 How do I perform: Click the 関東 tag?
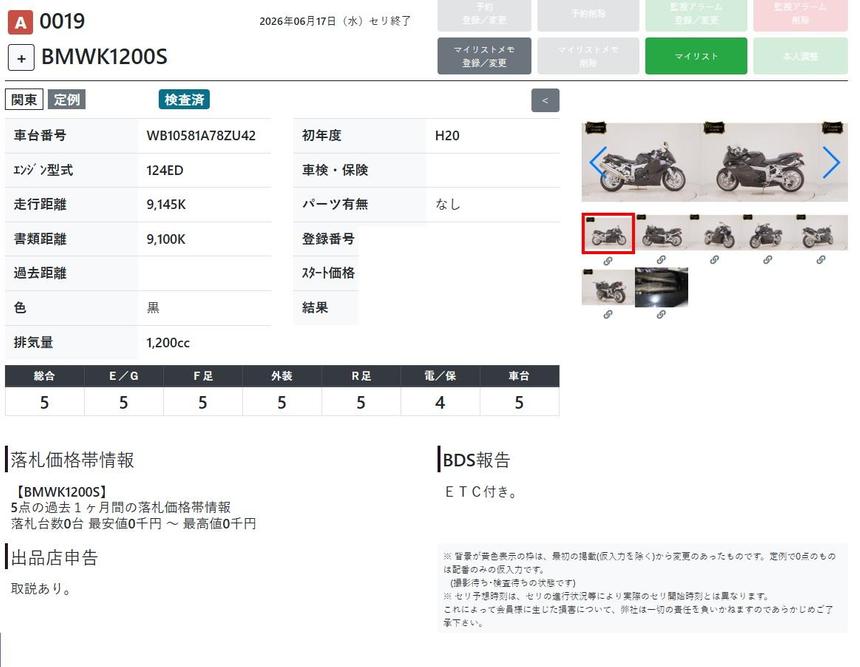pos(24,100)
